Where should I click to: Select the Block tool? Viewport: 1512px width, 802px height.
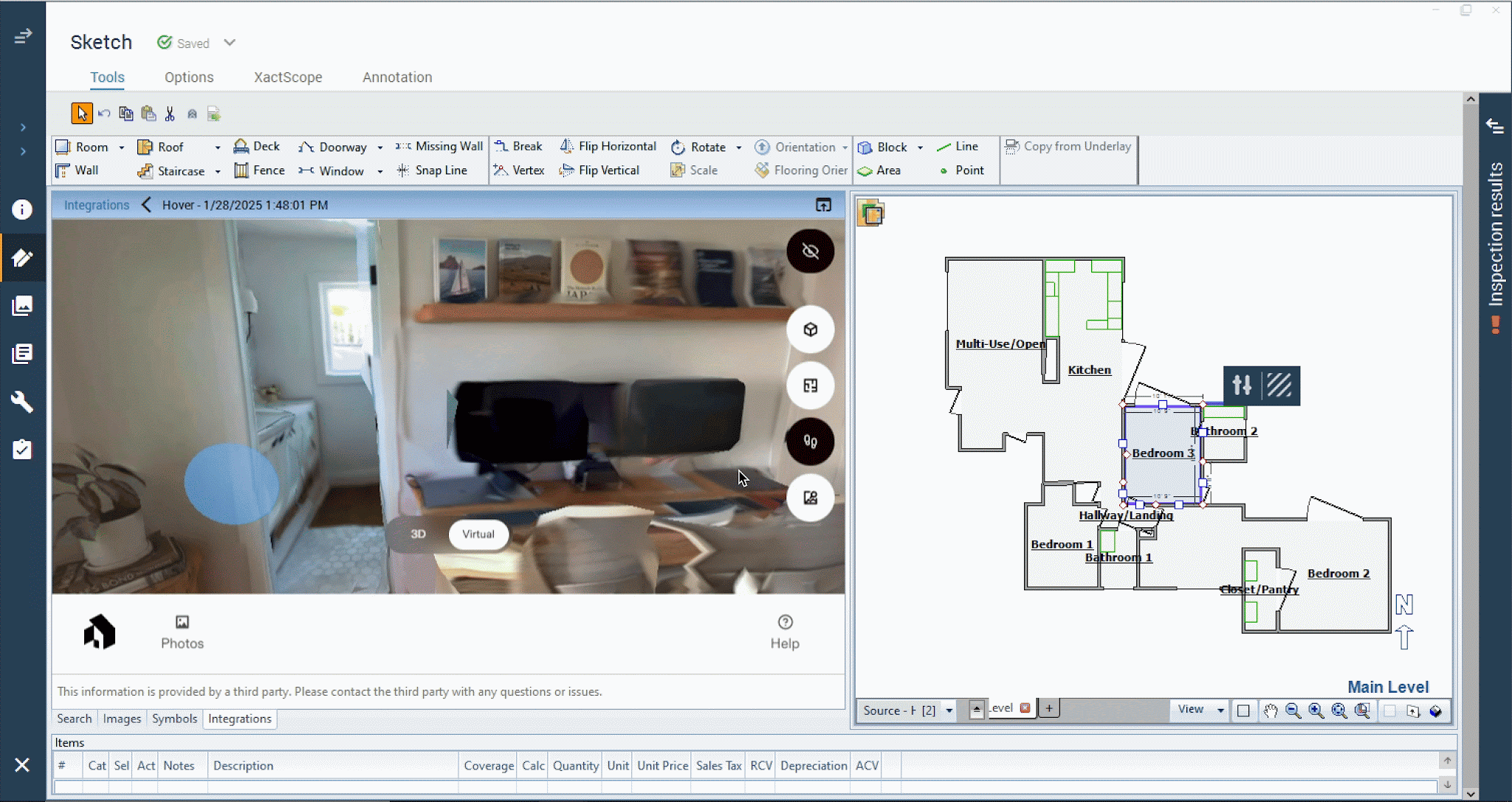pyautogui.click(x=883, y=147)
